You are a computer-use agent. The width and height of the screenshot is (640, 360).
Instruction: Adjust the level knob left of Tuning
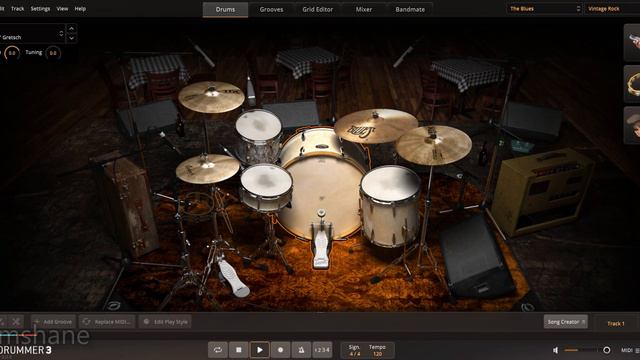click(12, 53)
